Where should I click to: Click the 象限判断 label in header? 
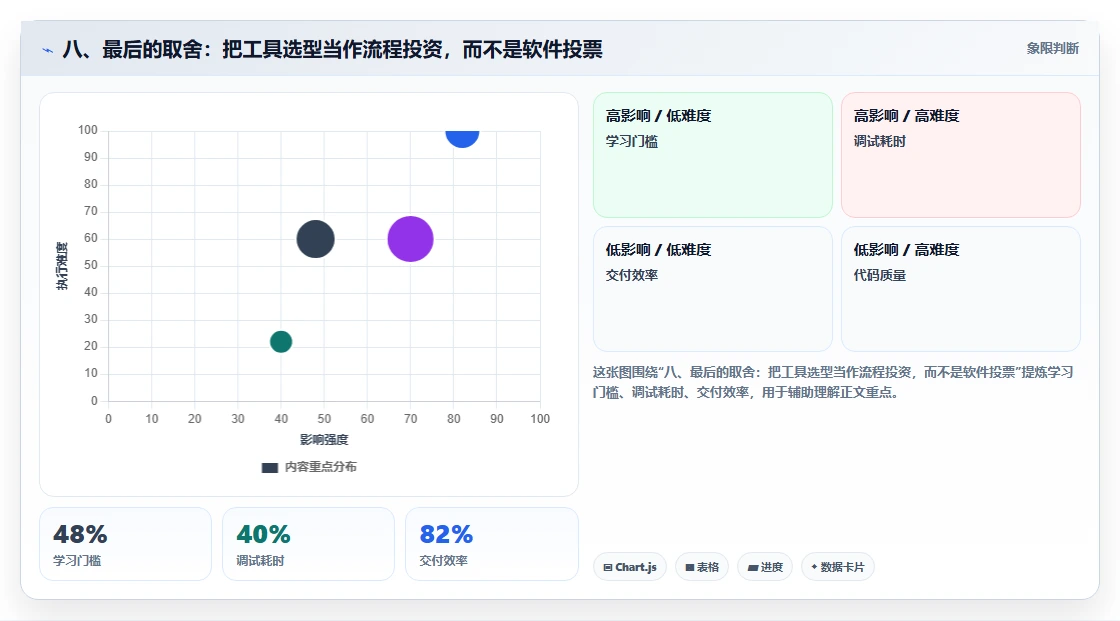point(1052,49)
